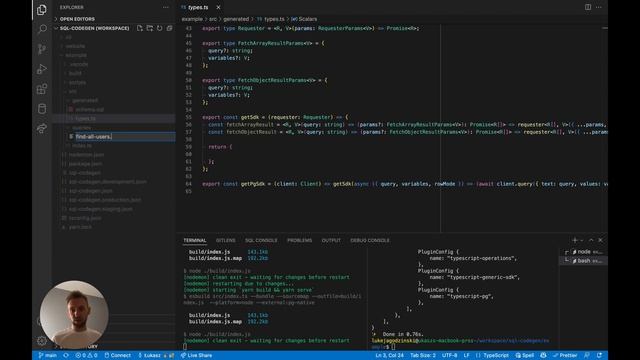Collapse all folders in Explorer
640x360 pixels.
[x=169, y=28]
